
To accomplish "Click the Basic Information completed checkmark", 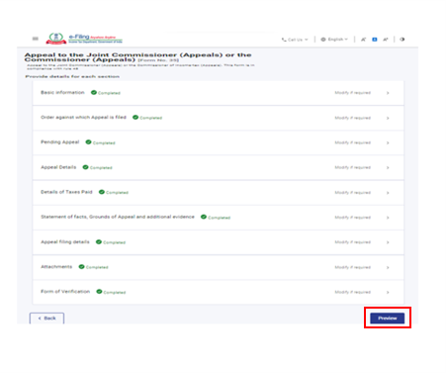I will 94,92.
